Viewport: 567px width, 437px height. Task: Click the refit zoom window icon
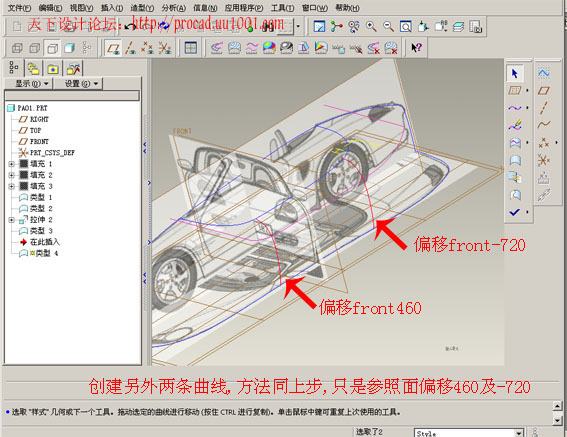[406, 26]
